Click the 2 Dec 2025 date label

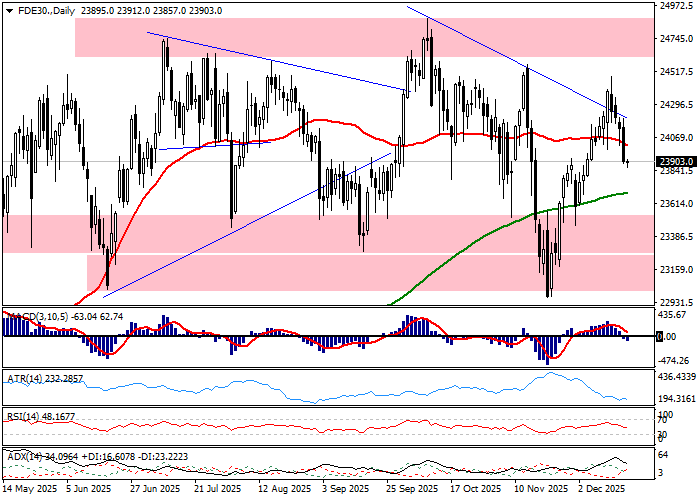click(x=601, y=490)
